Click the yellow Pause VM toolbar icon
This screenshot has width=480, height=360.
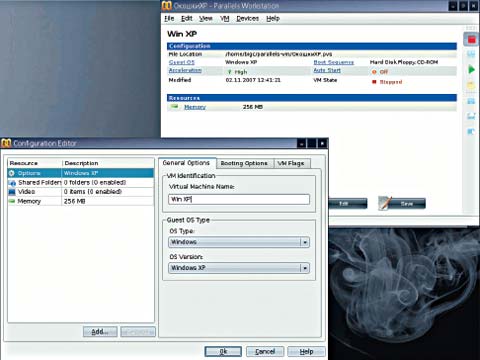click(x=471, y=85)
